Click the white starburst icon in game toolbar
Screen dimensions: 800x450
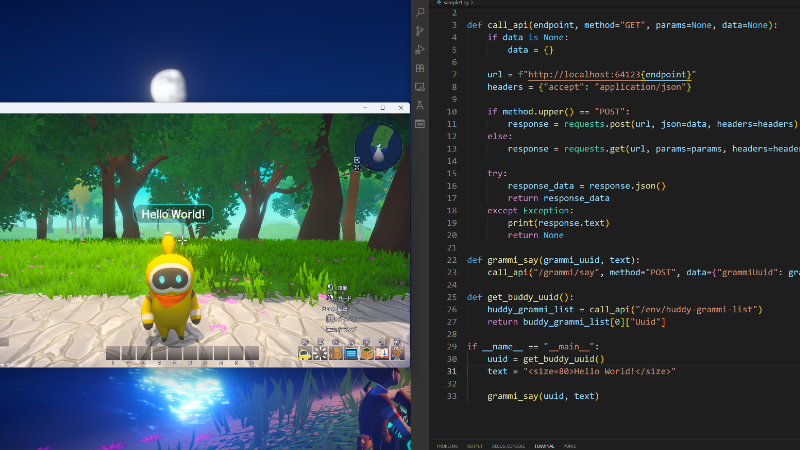320,353
